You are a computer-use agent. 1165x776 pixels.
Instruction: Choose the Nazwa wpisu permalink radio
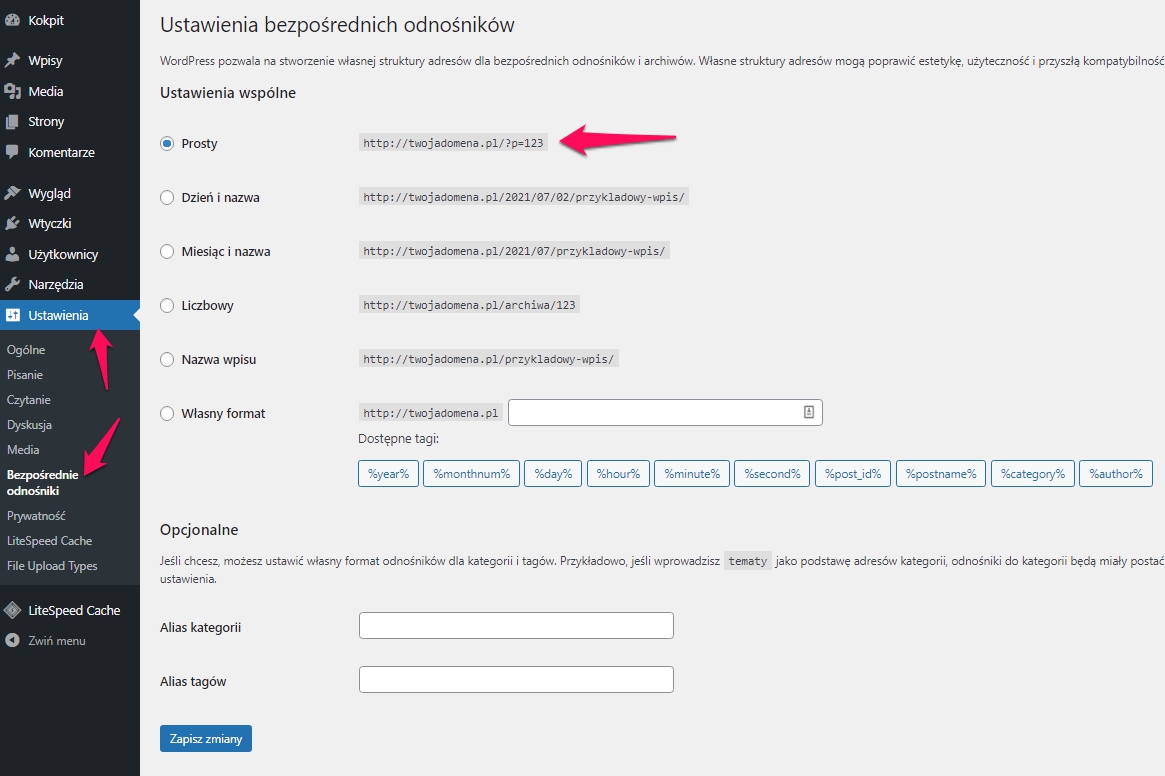(x=167, y=360)
